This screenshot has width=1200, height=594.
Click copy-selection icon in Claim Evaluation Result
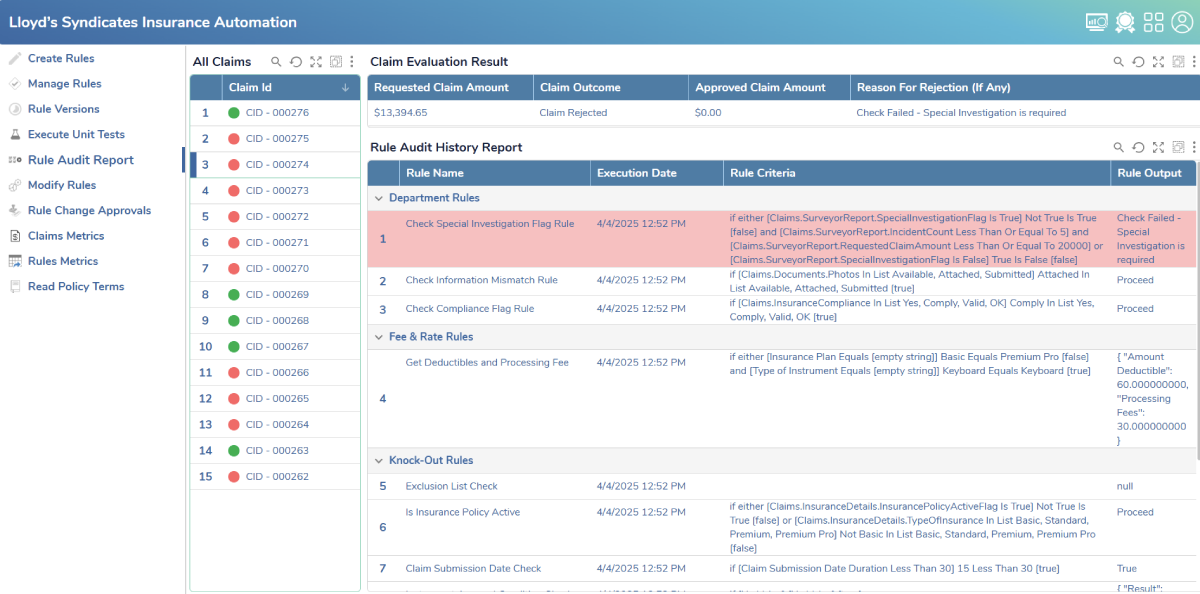[x=1178, y=62]
